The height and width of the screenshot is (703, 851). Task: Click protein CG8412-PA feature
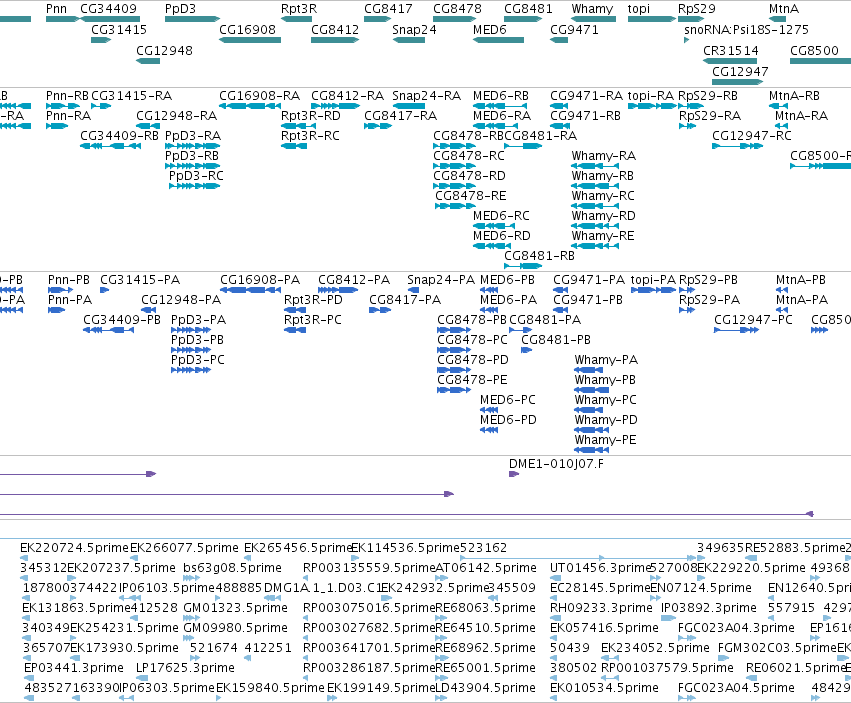pos(338,290)
